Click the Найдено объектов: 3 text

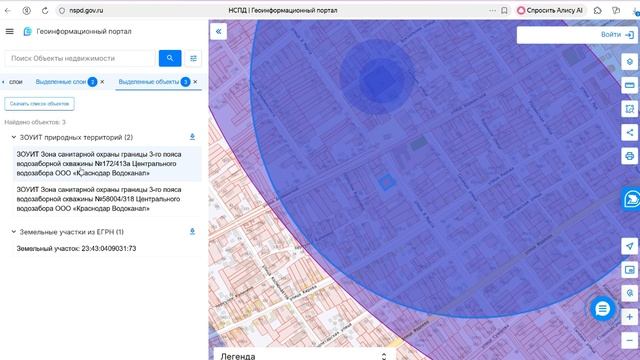coord(35,122)
